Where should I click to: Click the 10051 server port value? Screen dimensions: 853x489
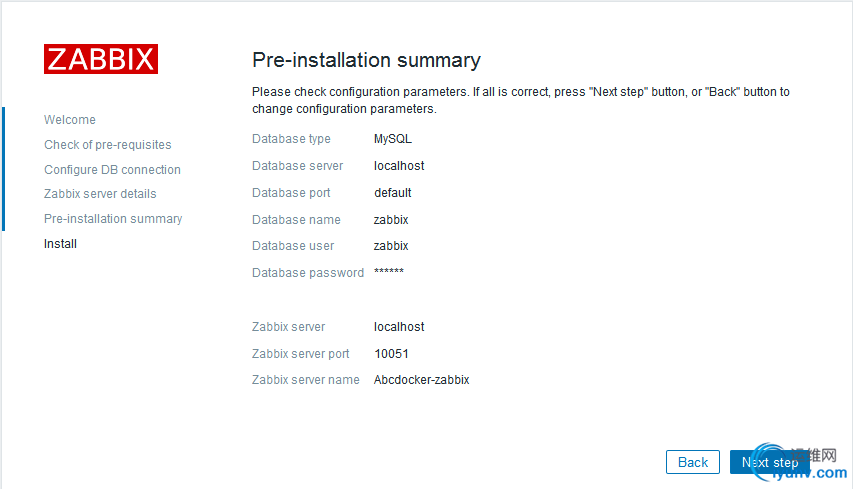(x=391, y=354)
